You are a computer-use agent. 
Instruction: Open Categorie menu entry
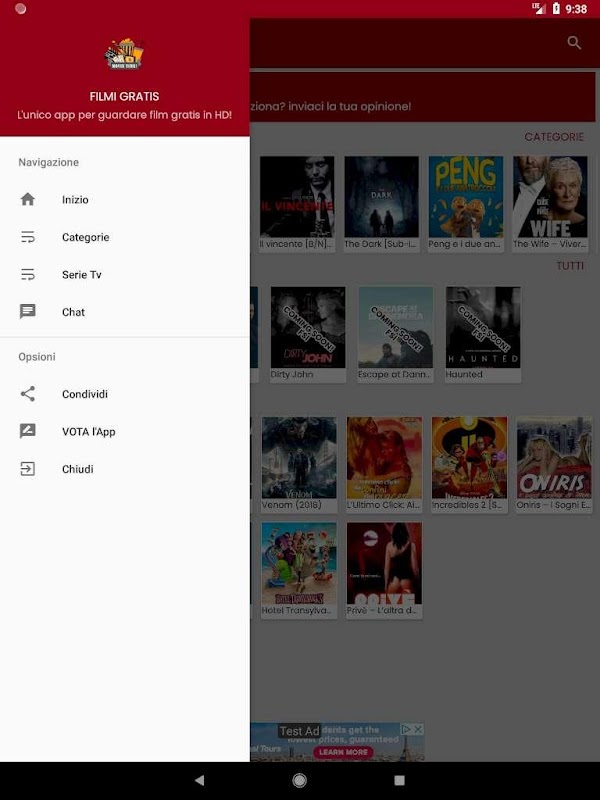click(125, 237)
